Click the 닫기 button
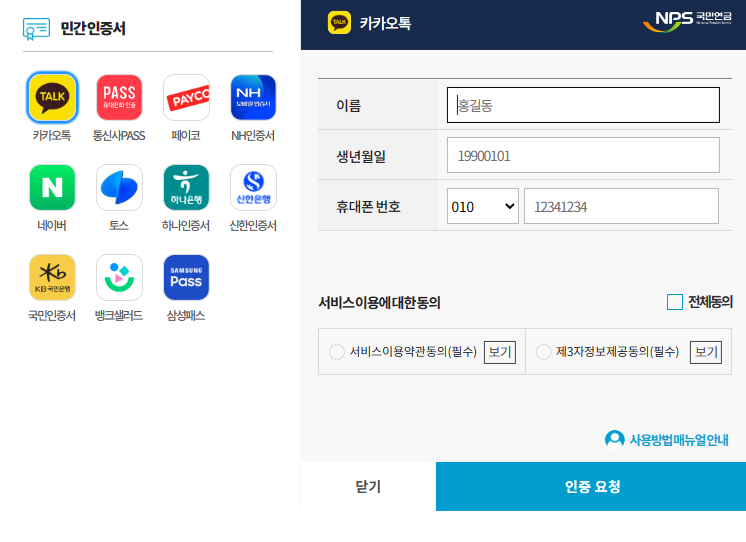The height and width of the screenshot is (542, 746). pyautogui.click(x=368, y=486)
